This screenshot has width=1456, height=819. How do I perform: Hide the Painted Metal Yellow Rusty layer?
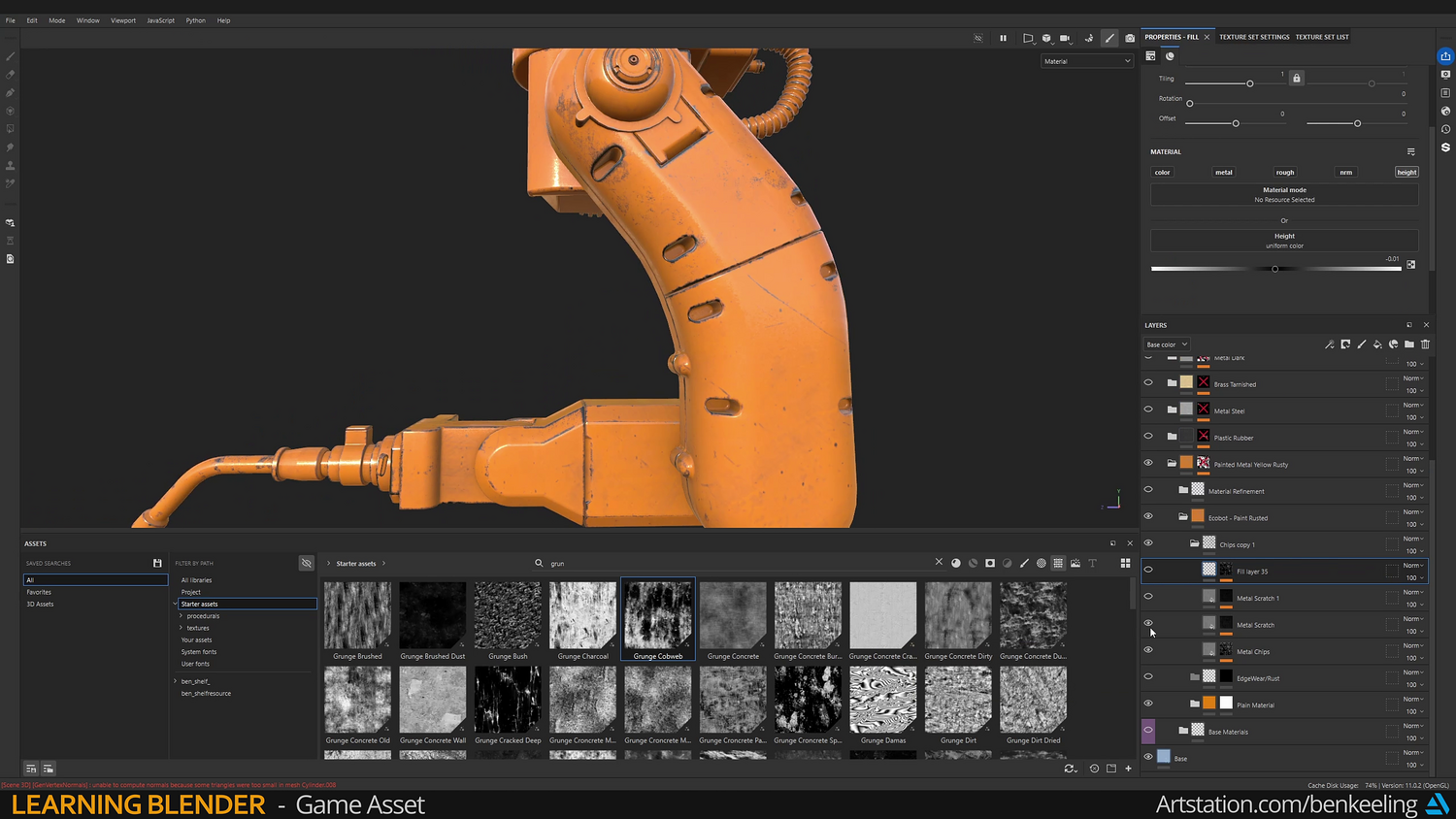click(x=1148, y=463)
